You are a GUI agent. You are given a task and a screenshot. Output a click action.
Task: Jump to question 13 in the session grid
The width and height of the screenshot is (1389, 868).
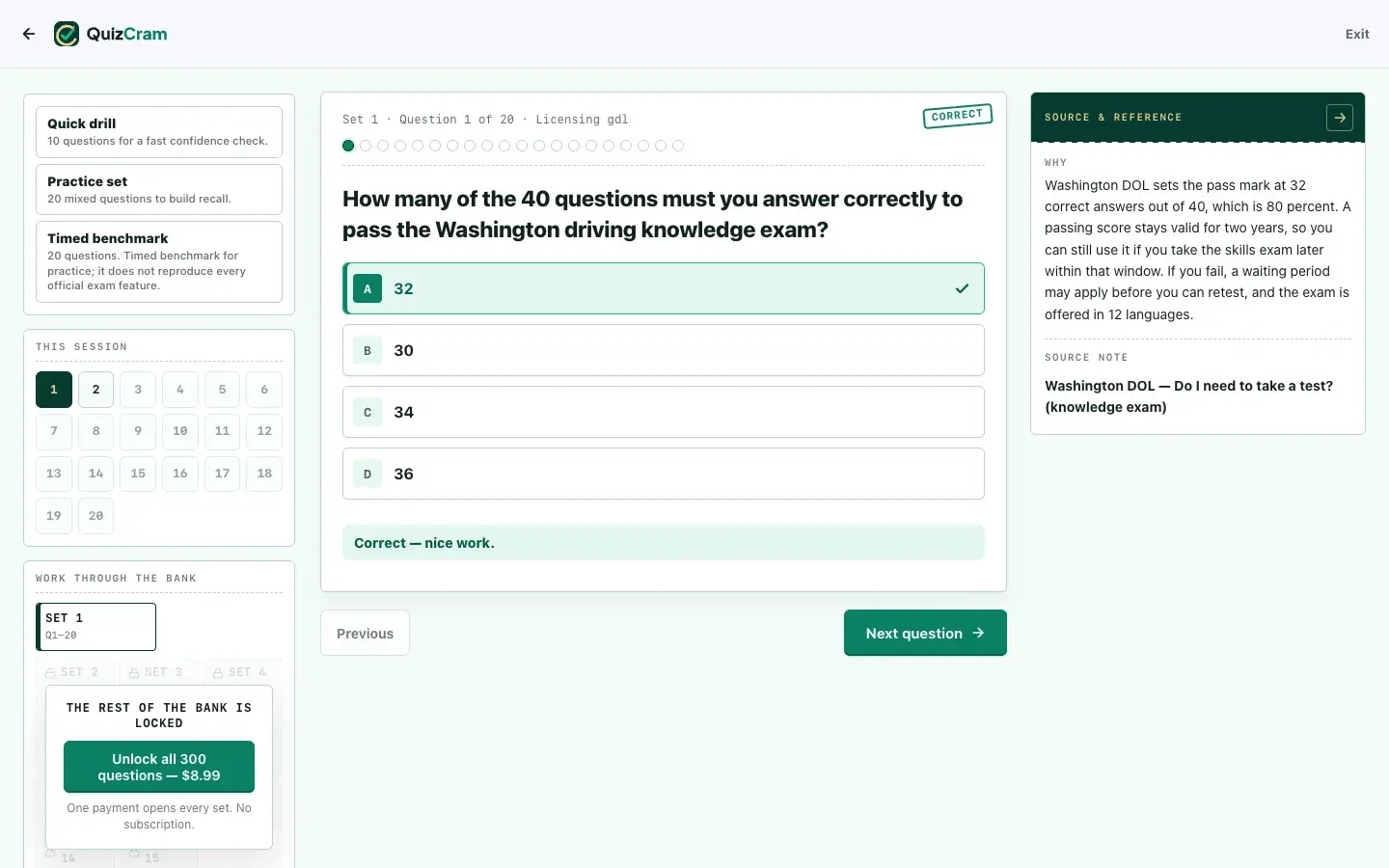click(x=54, y=474)
